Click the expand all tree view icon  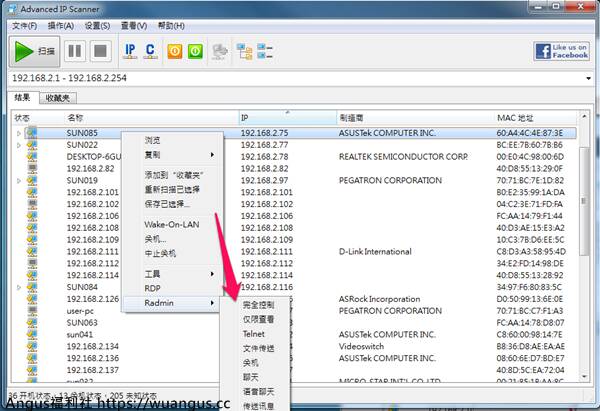(244, 51)
